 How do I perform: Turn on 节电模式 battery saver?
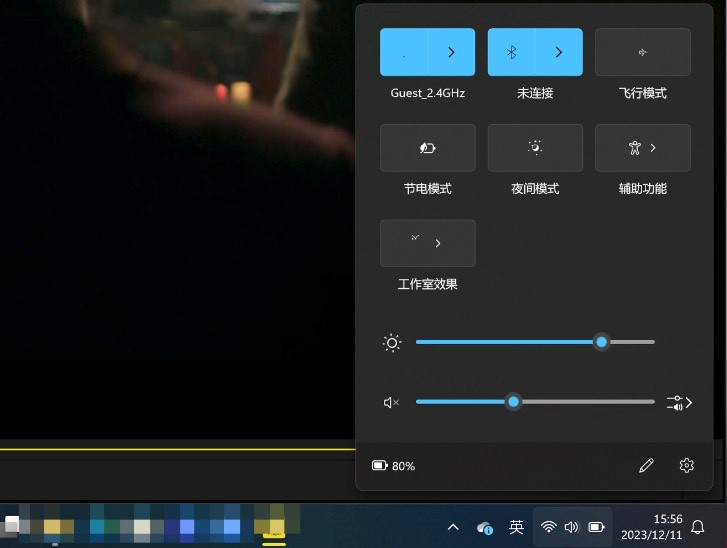(427, 148)
